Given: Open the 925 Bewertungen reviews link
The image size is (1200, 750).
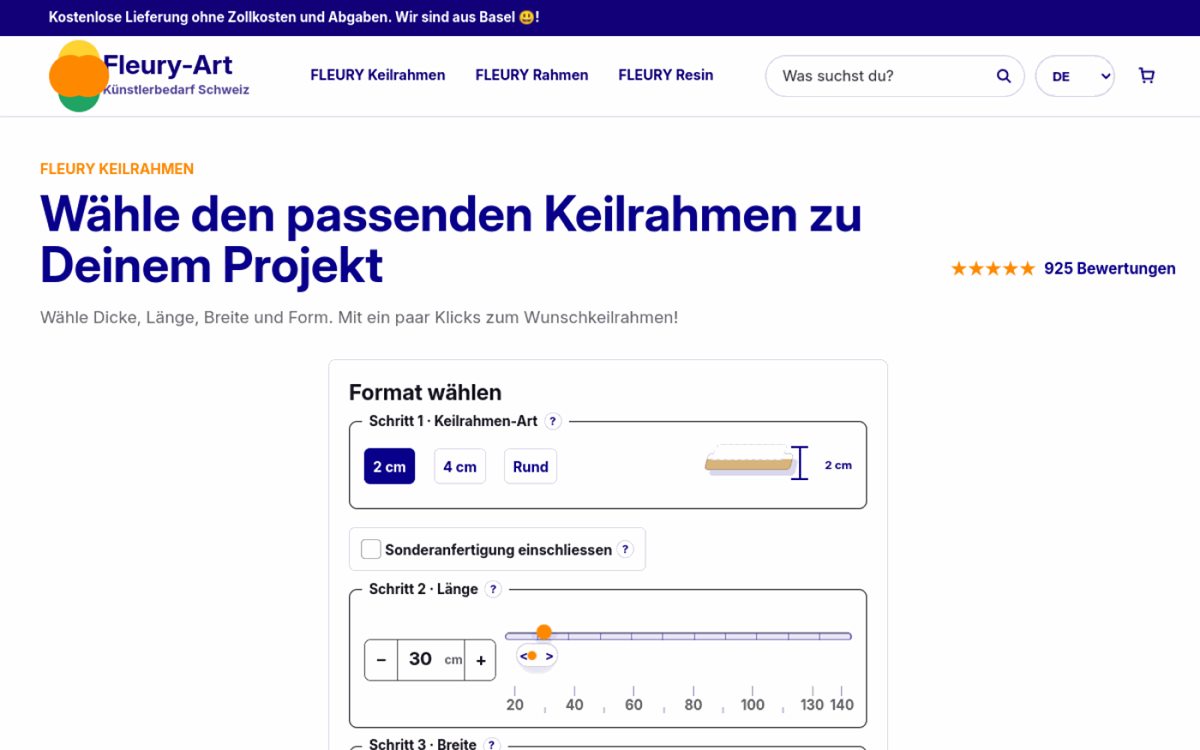Looking at the screenshot, I should [x=1110, y=268].
